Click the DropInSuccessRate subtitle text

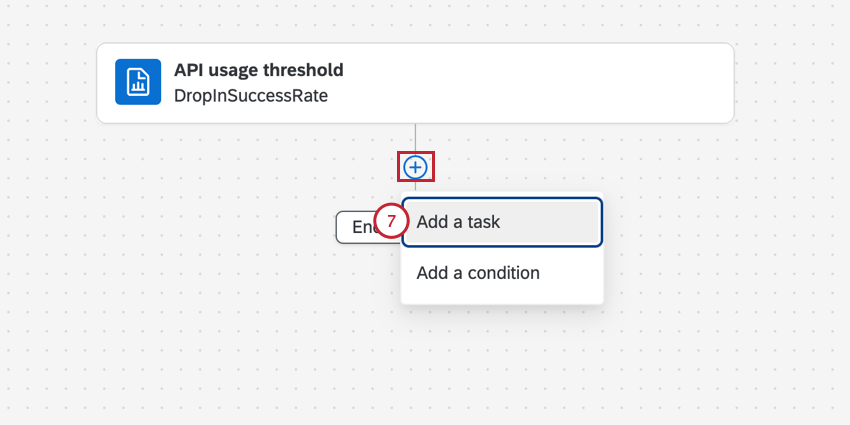[251, 96]
